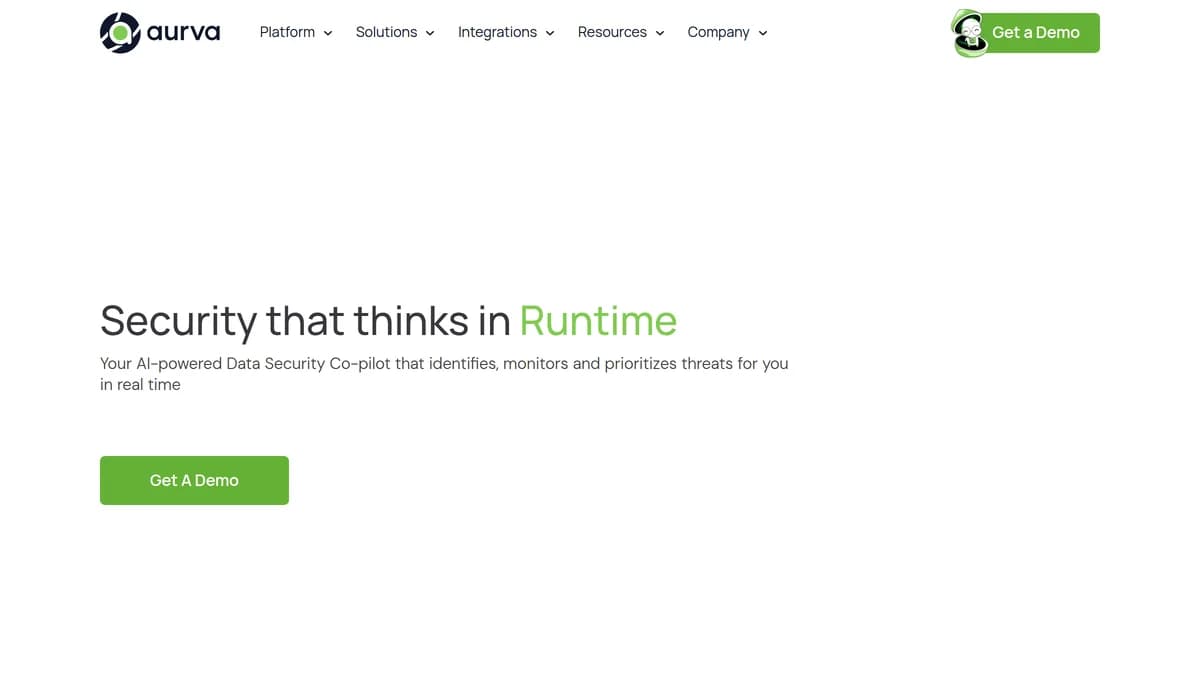Click the subtitle about AI-powered Data Security Co-pilot
The image size is (1200, 675).
click(443, 373)
